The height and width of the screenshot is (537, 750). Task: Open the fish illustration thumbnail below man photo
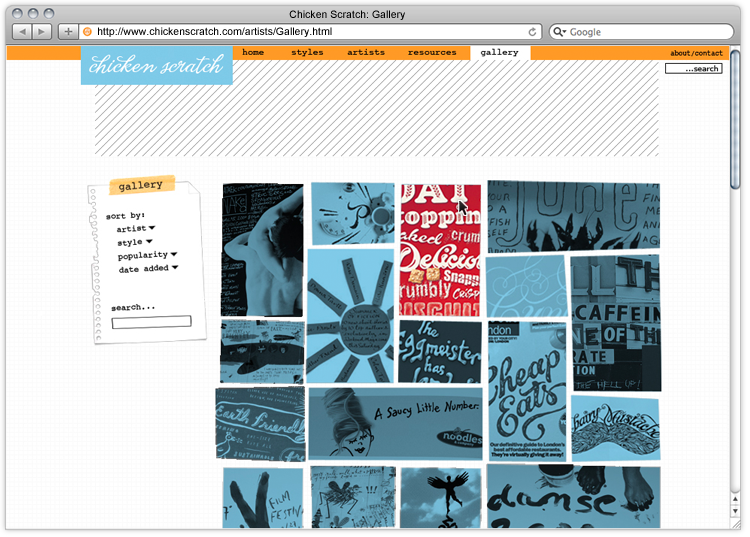(262, 352)
